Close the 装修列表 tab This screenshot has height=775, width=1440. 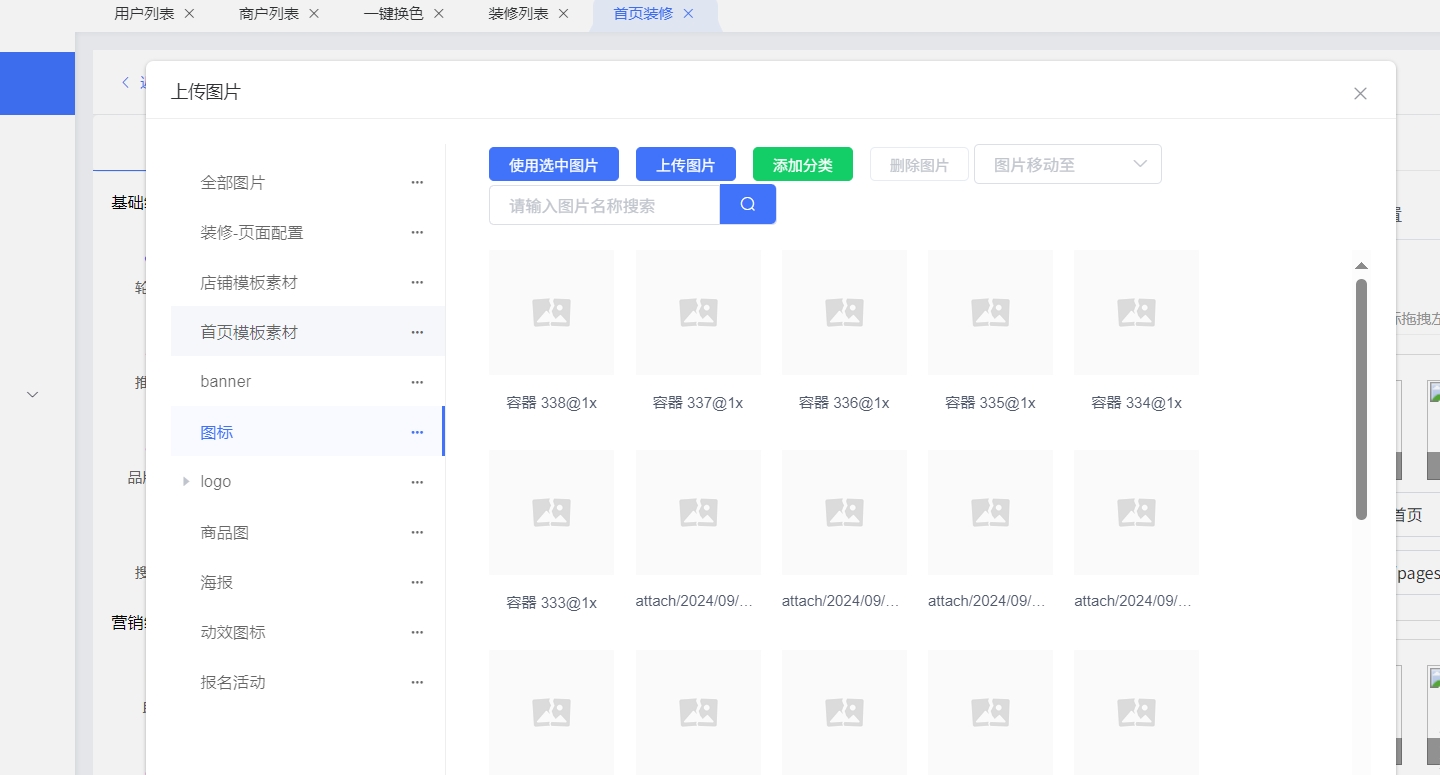(563, 14)
